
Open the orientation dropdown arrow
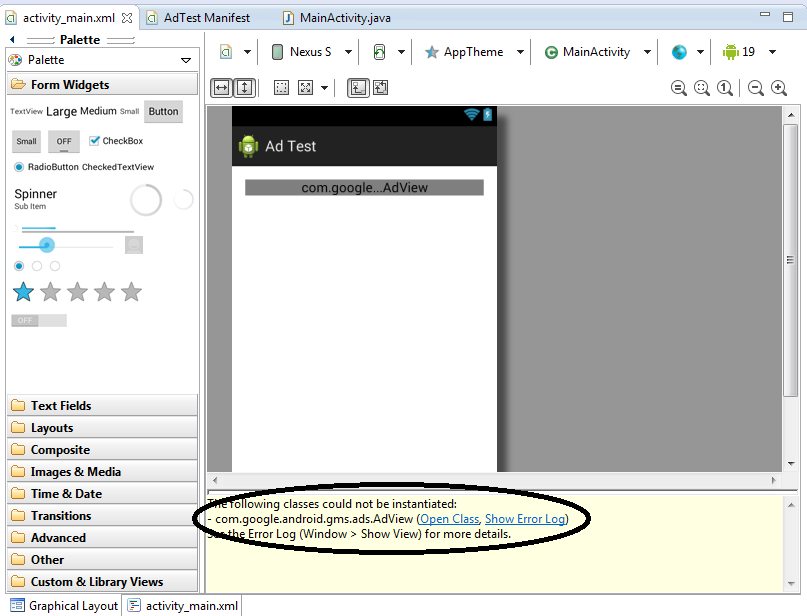point(401,52)
